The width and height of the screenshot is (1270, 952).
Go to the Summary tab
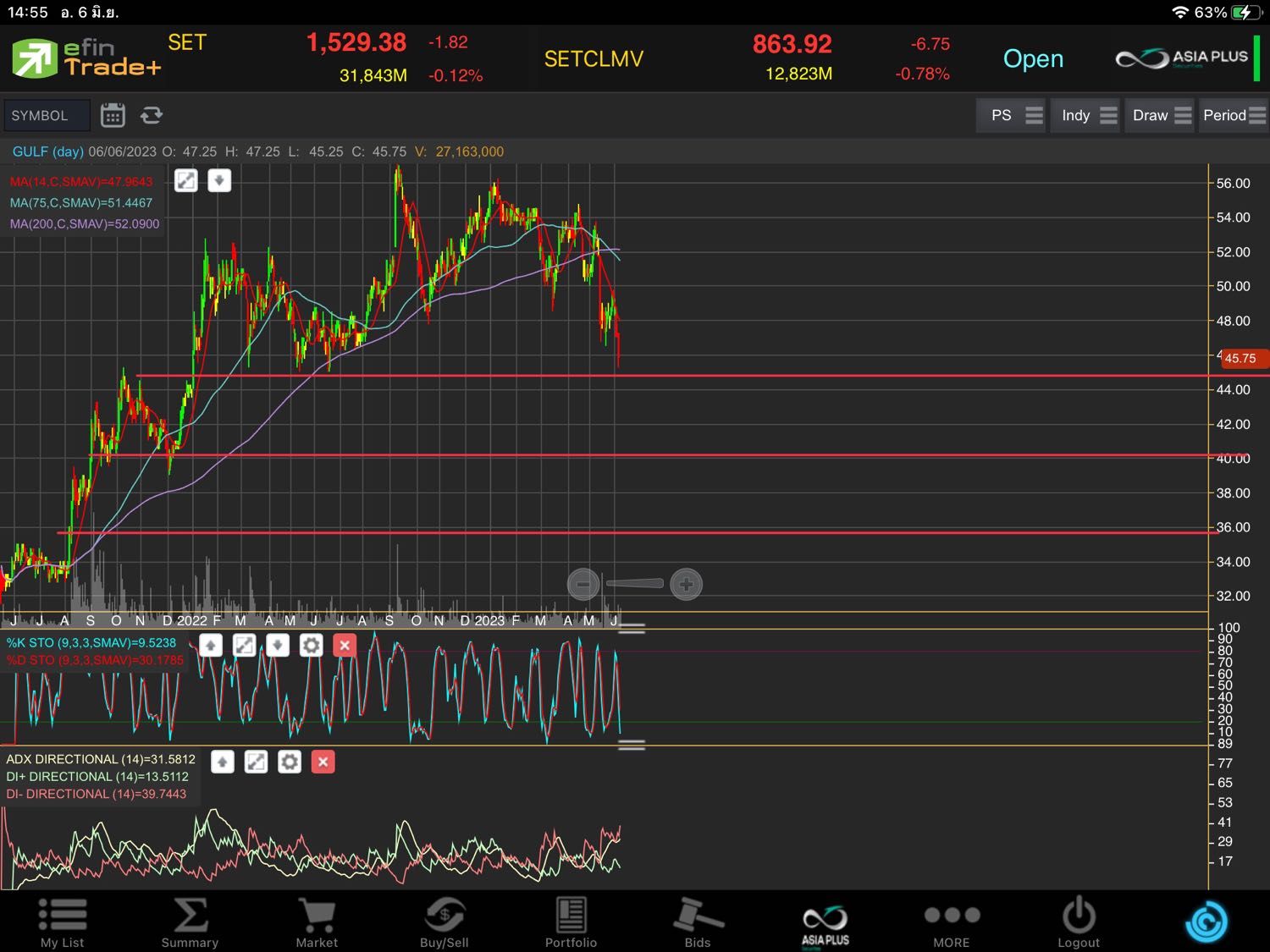[x=190, y=922]
